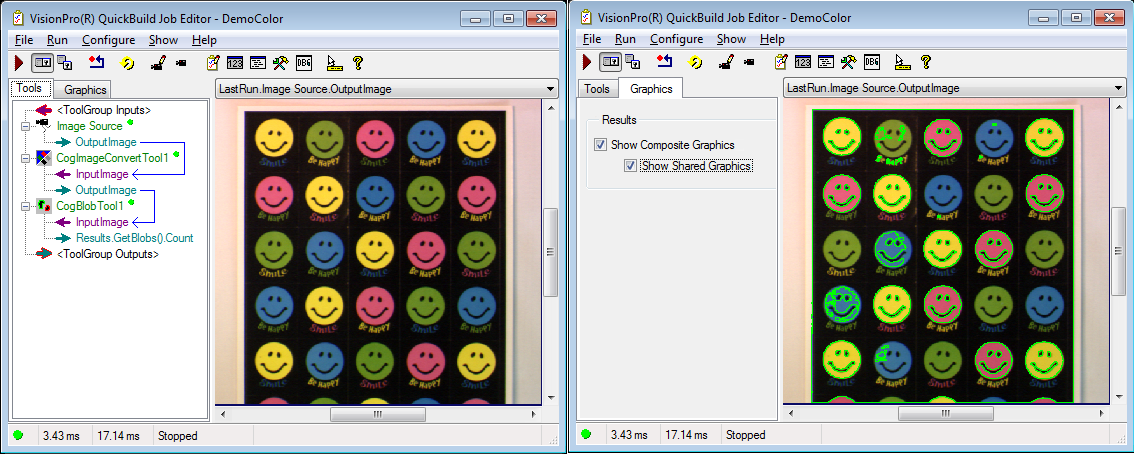The height and width of the screenshot is (454, 1134).
Task: Click small camera toolbar icon in Tools-tab window
Action: click(181, 63)
